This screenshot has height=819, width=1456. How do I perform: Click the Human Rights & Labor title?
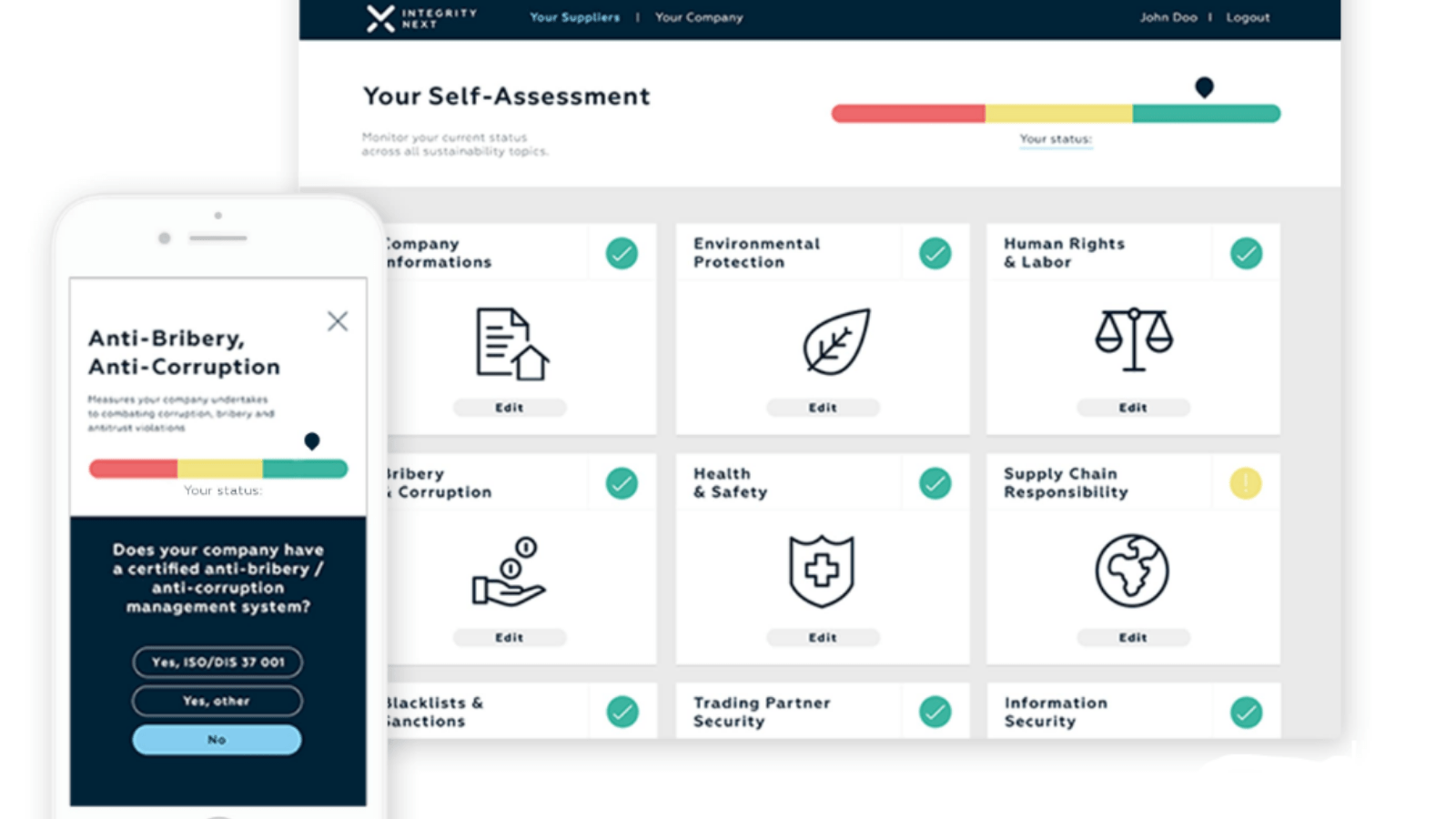tap(1064, 253)
